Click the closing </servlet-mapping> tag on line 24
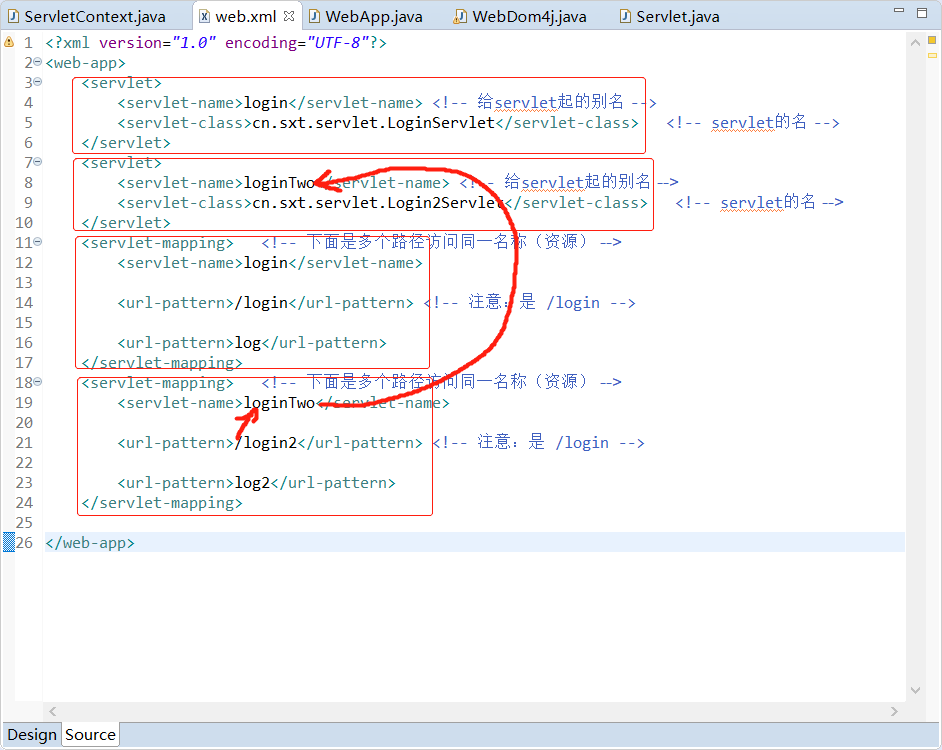The height and width of the screenshot is (750, 942). [162, 503]
